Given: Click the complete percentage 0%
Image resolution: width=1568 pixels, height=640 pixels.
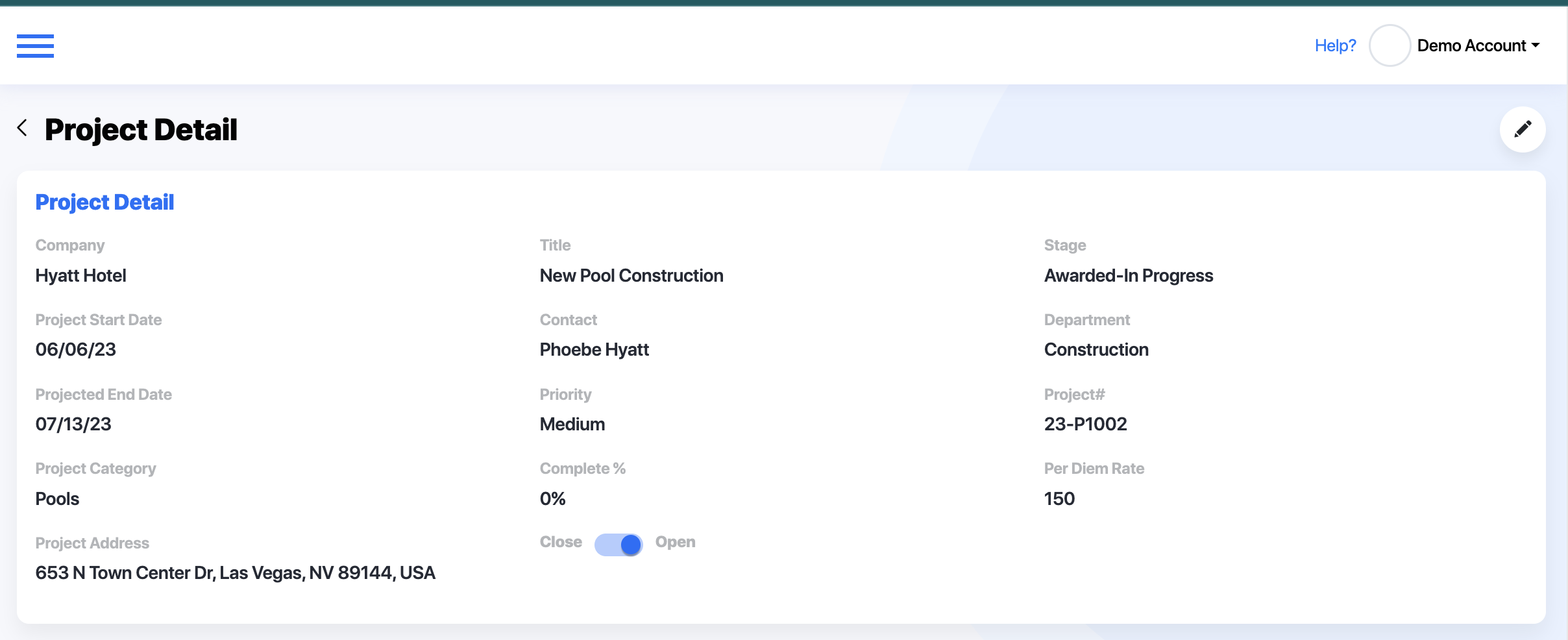Looking at the screenshot, I should point(553,499).
